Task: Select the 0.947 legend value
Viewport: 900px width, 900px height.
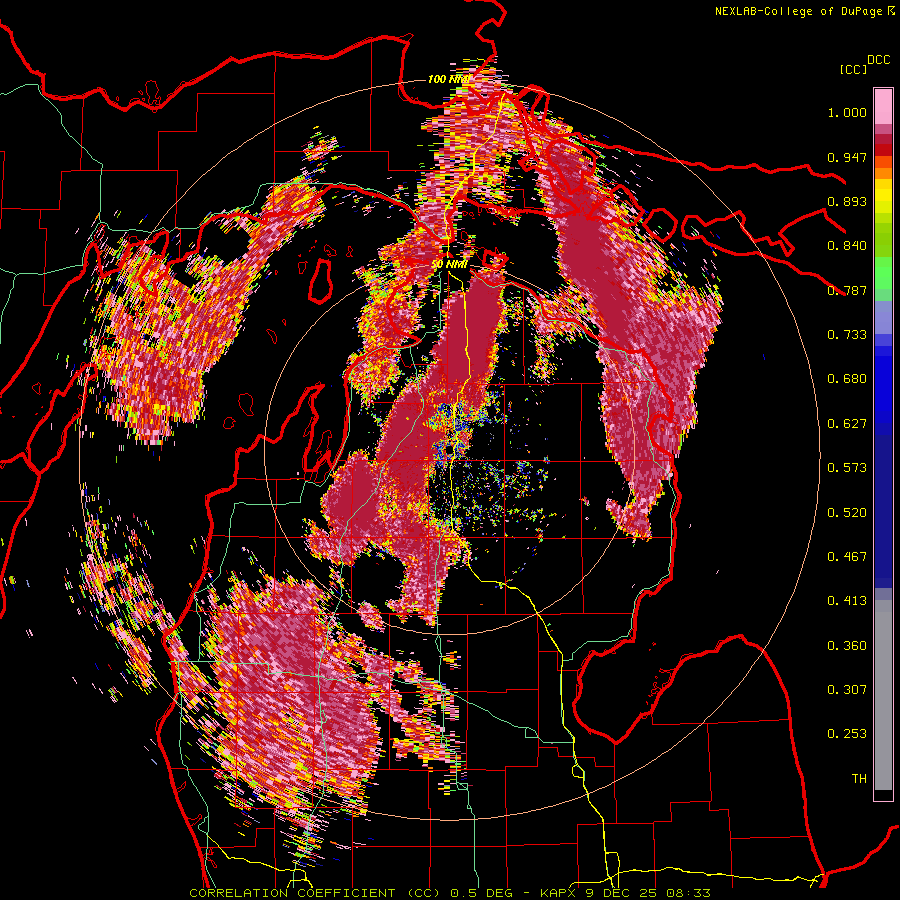Action: click(x=847, y=157)
